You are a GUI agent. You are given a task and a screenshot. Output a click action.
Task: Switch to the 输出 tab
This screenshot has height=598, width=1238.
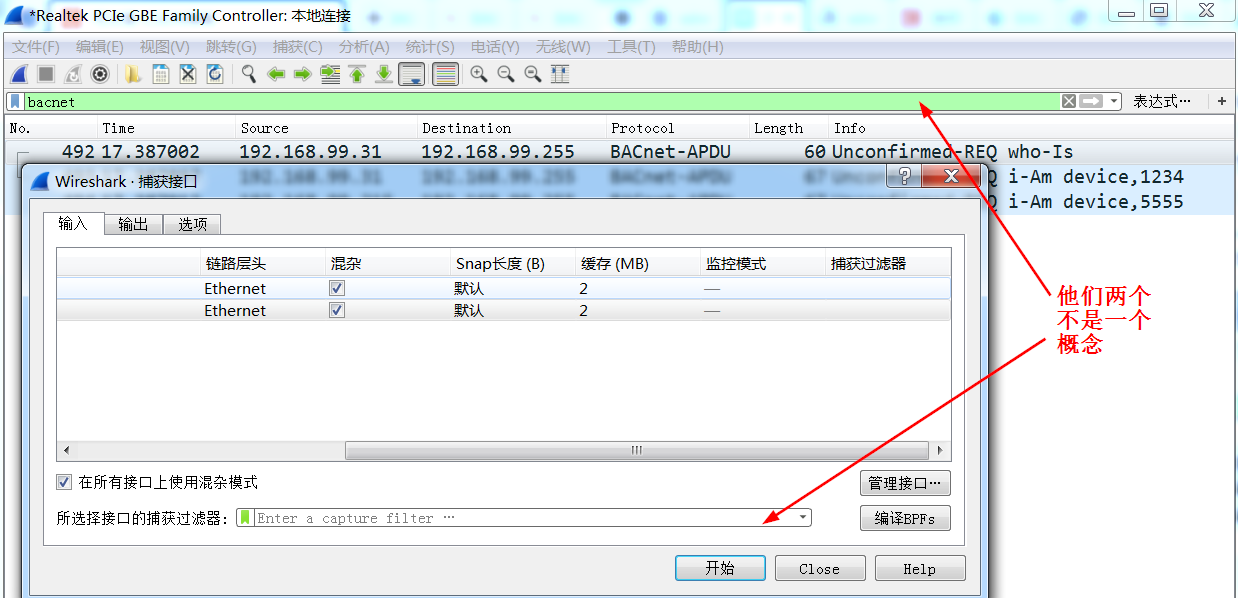pos(133,224)
